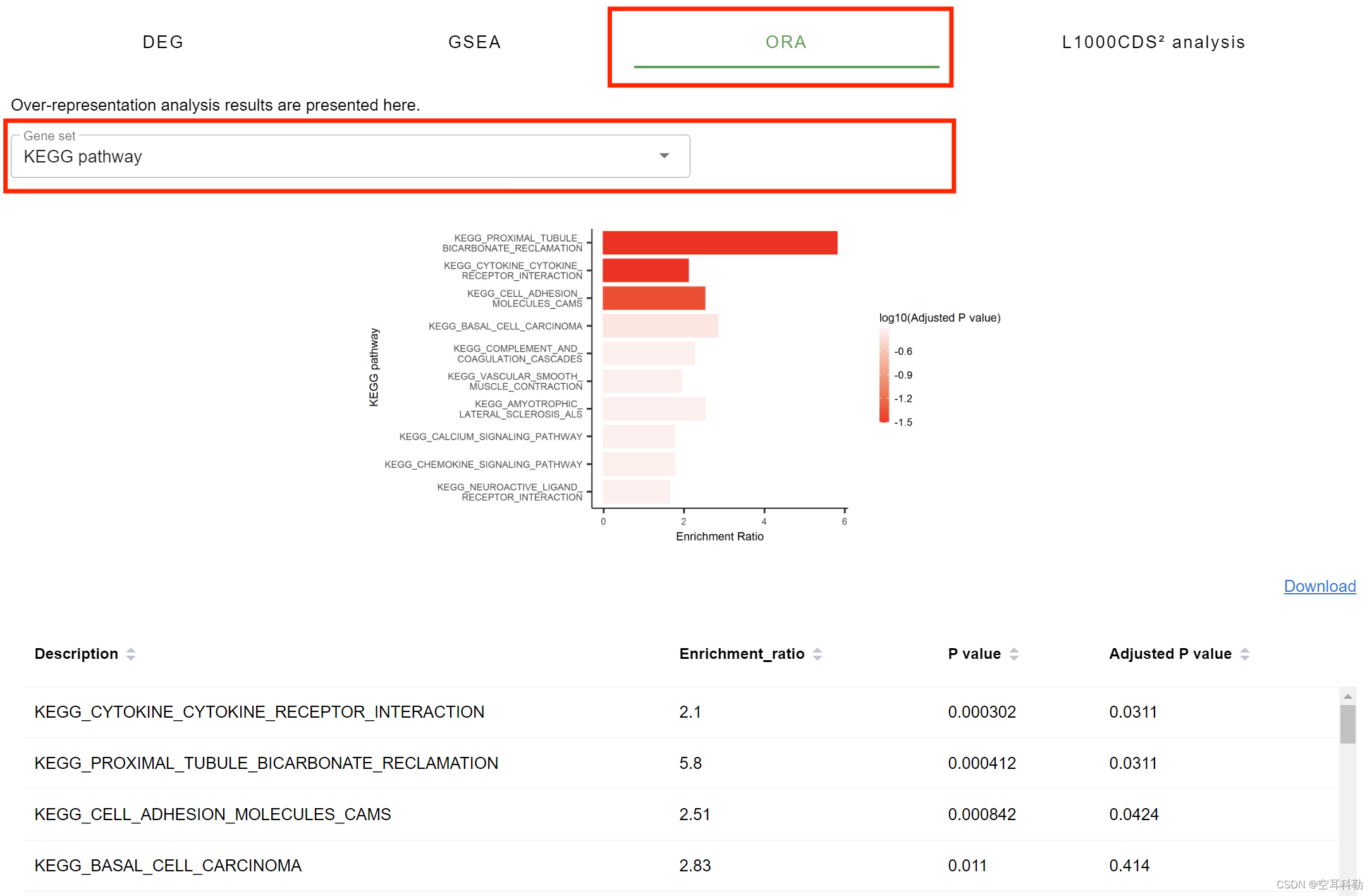Click the Download link

click(1320, 586)
